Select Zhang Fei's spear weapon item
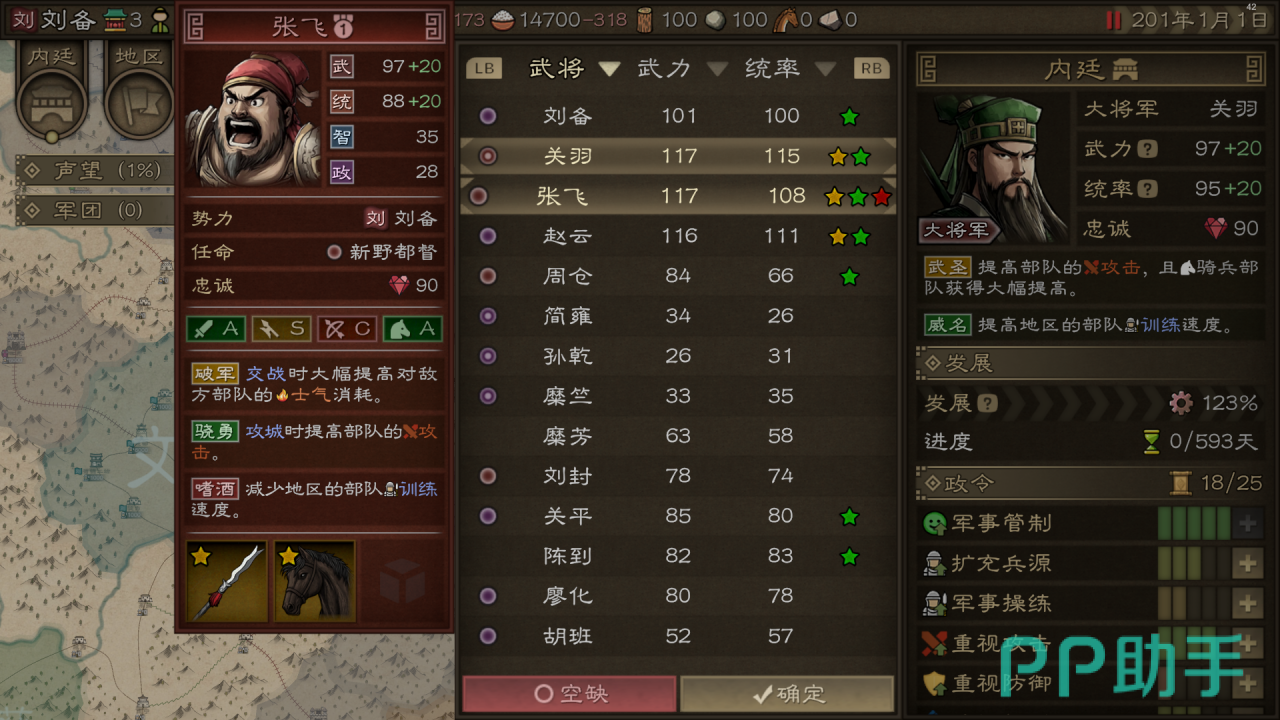The height and width of the screenshot is (720, 1280). [x=227, y=582]
